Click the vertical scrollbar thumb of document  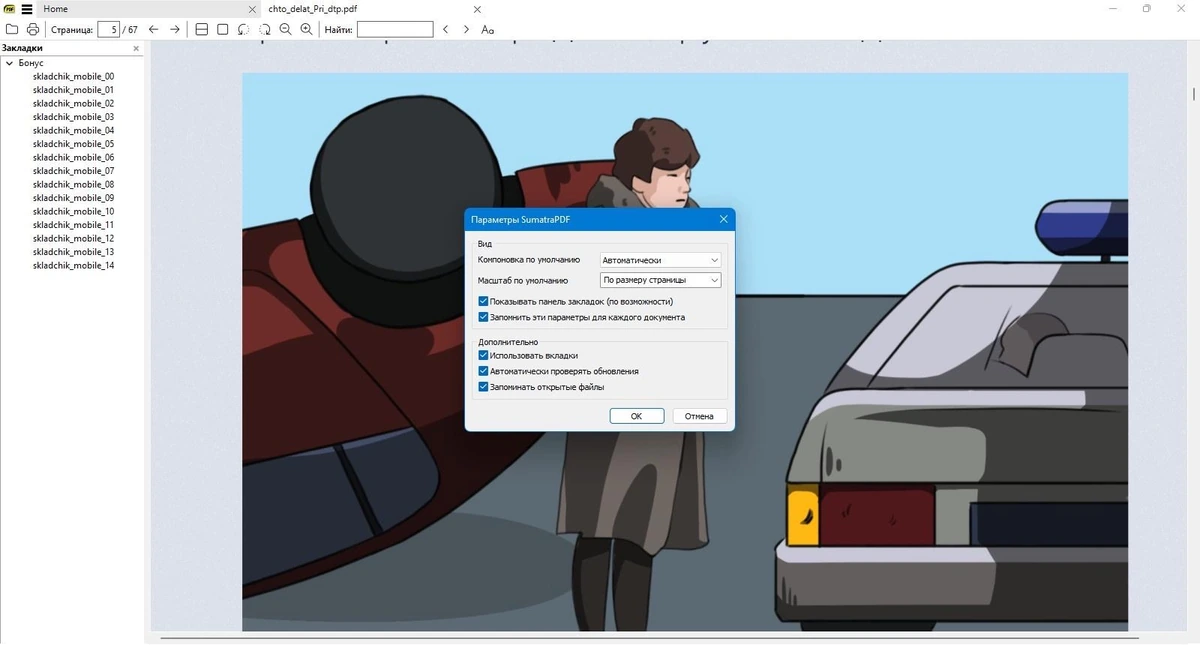1194,95
